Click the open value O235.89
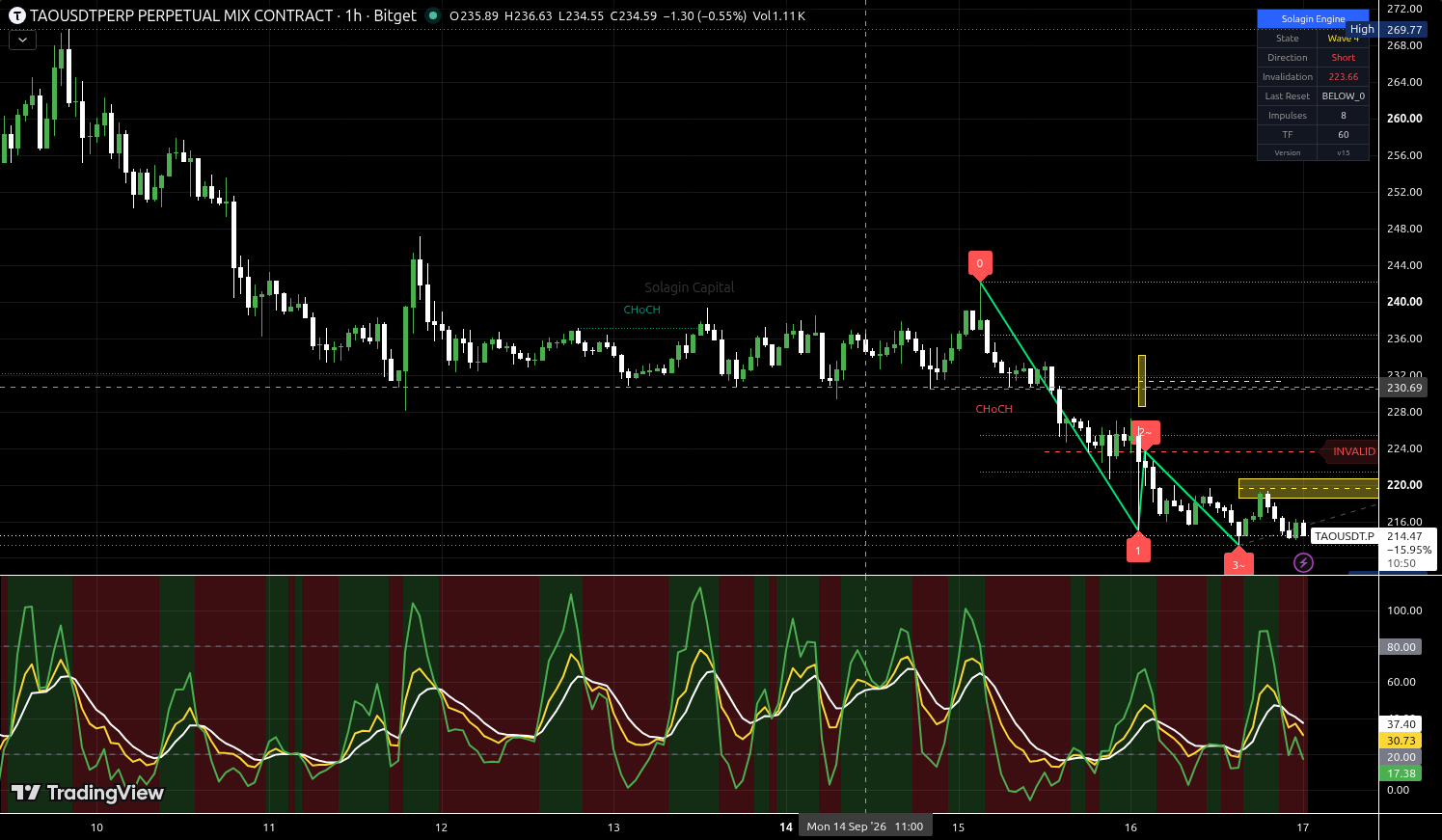Screen dimensions: 1442x840 click(475, 15)
